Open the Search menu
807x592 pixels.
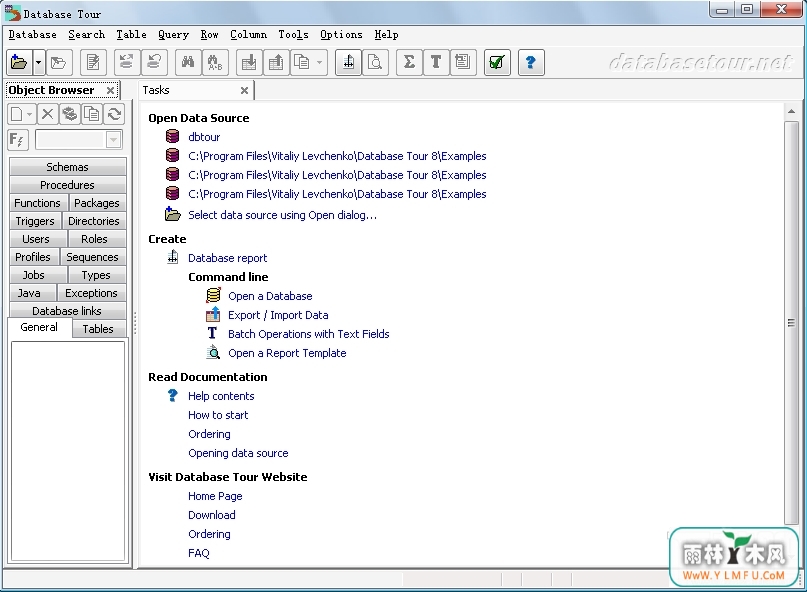coord(86,34)
